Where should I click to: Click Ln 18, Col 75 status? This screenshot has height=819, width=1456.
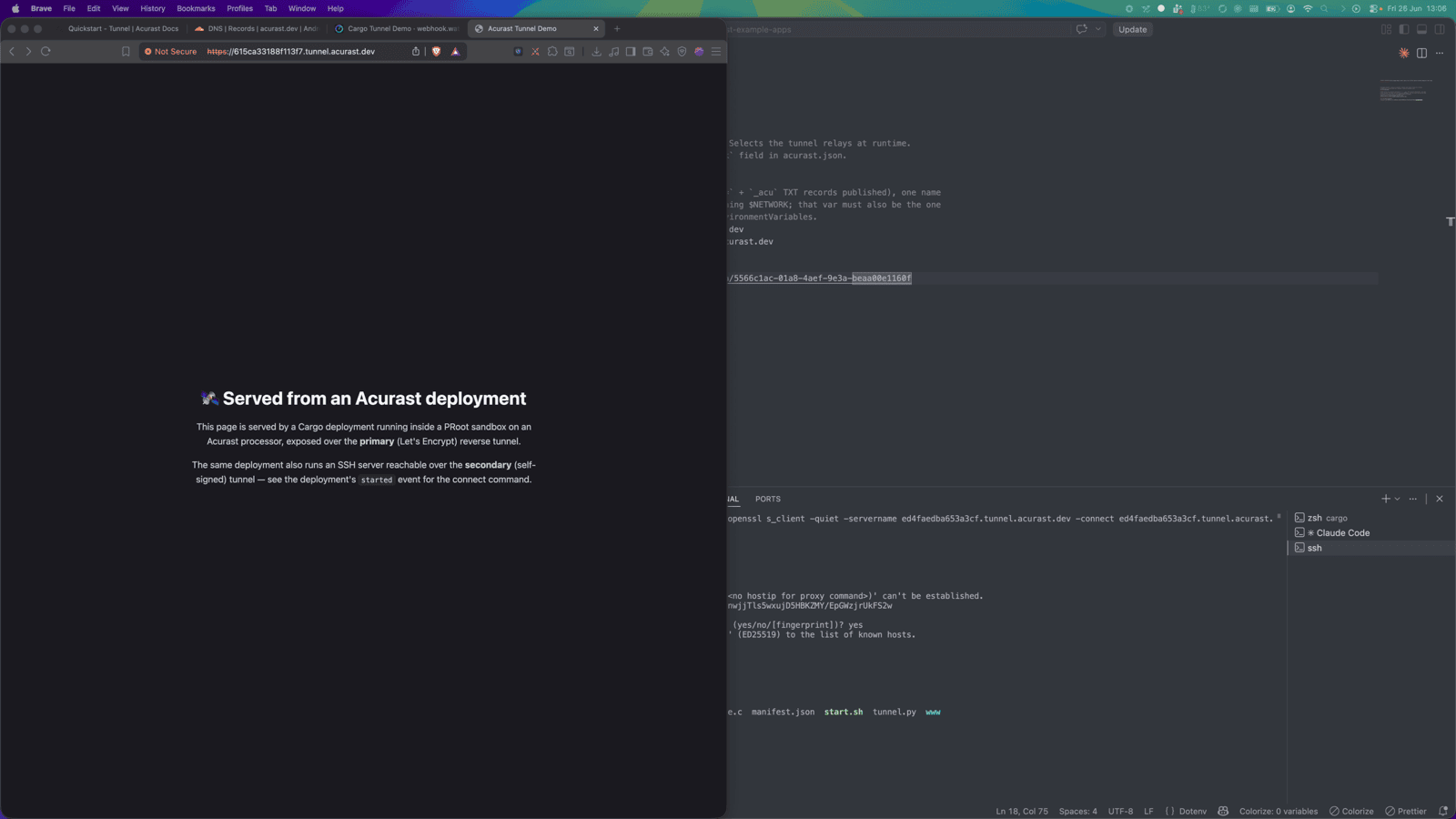pos(1022,811)
